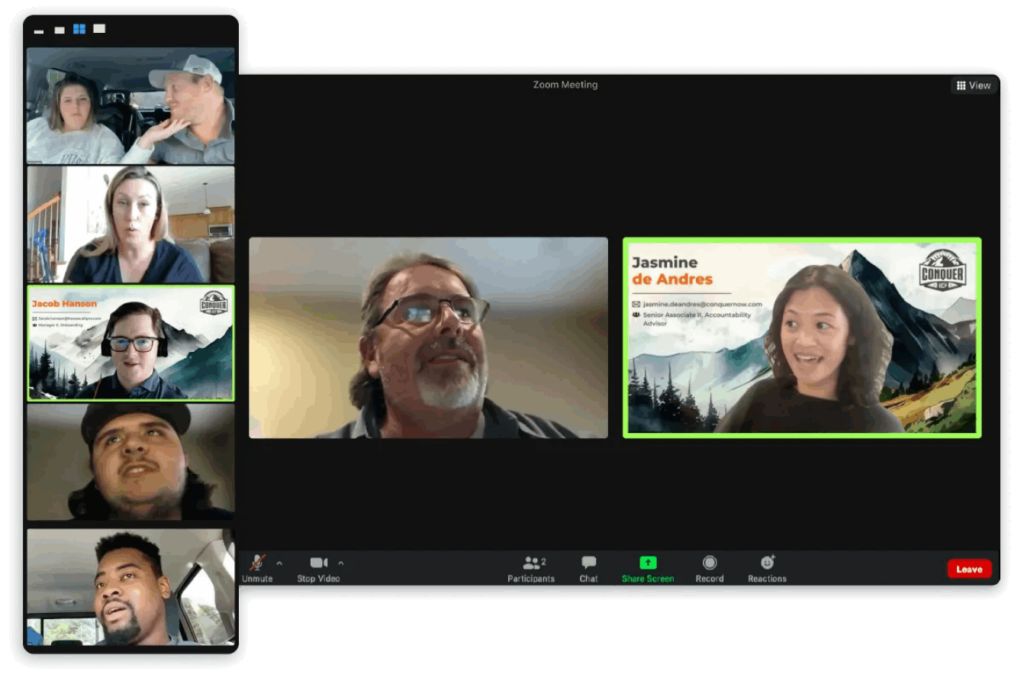Leave the meeting

[969, 569]
